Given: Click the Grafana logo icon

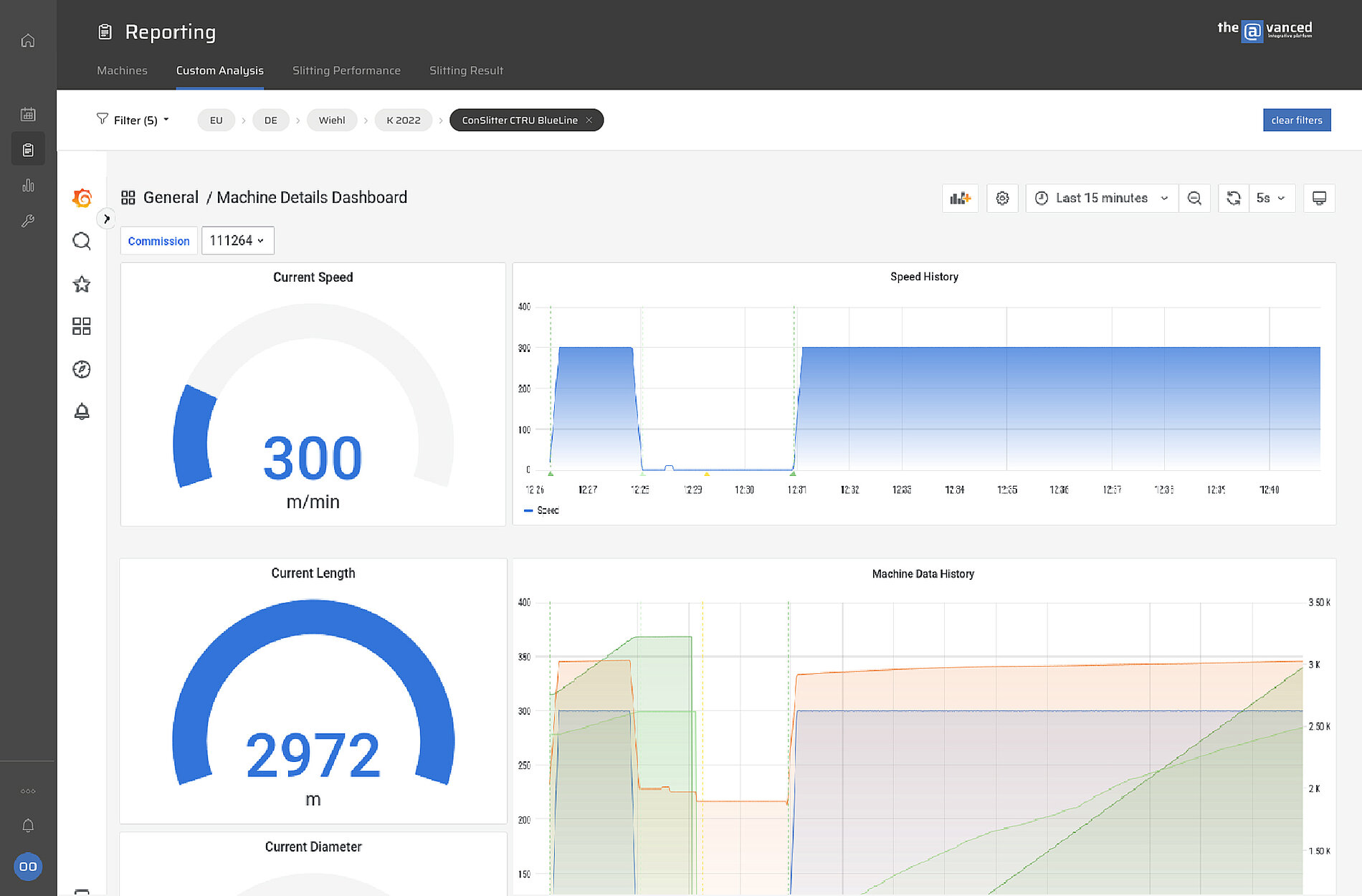Looking at the screenshot, I should pos(82,198).
